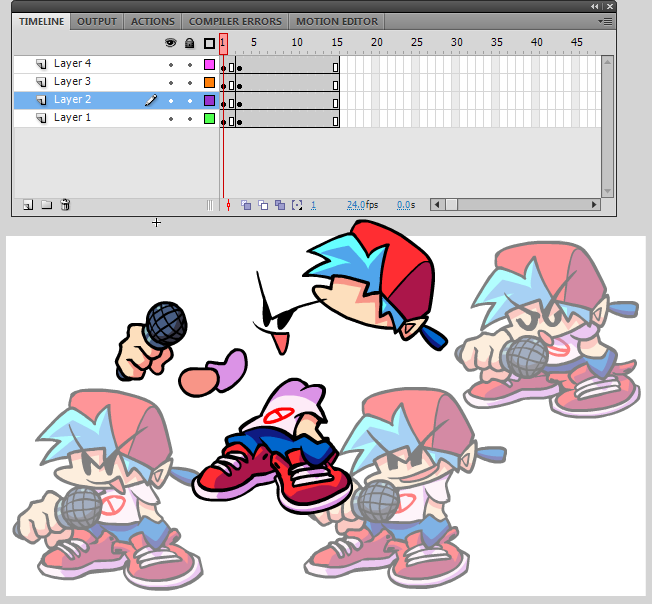Screen dimensions: 652x604
Task: Switch to the TIMELINE tab
Action: (x=42, y=21)
